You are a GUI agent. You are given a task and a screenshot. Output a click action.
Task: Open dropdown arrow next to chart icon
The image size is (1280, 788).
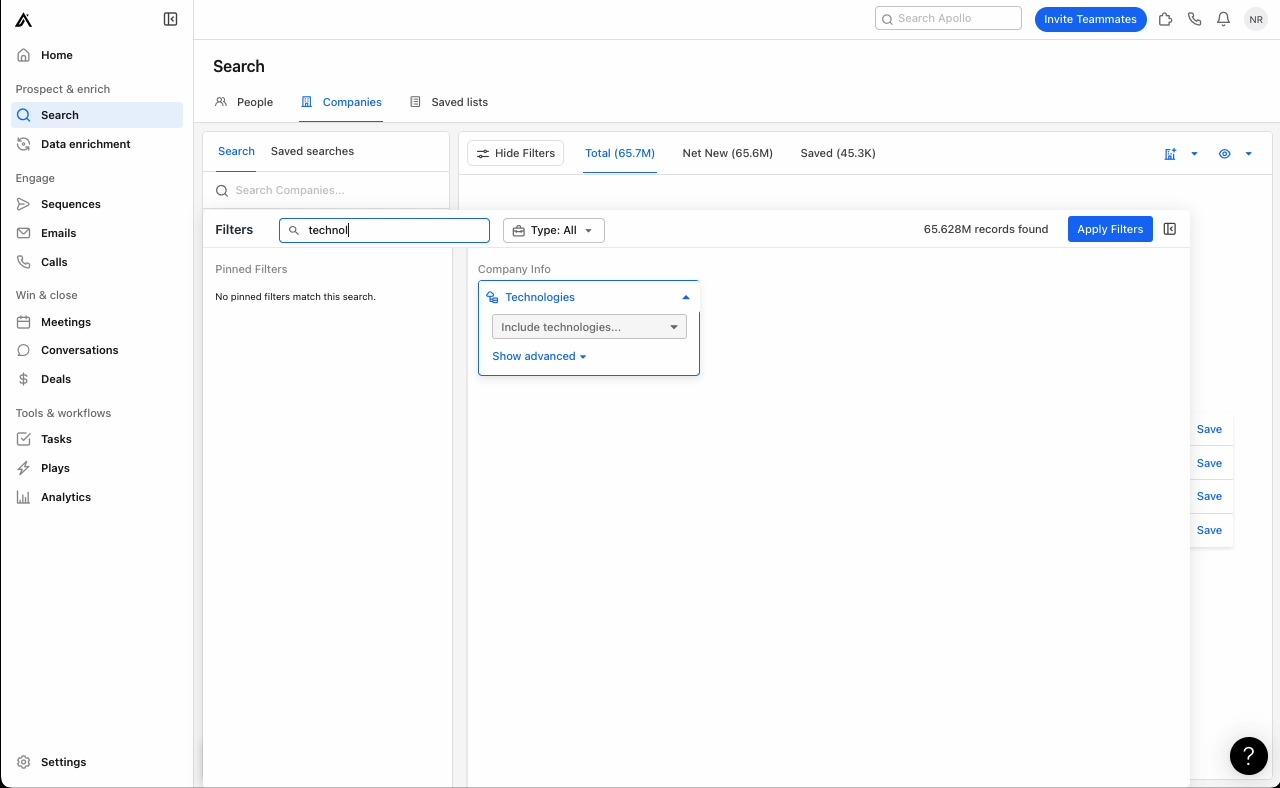(1194, 154)
